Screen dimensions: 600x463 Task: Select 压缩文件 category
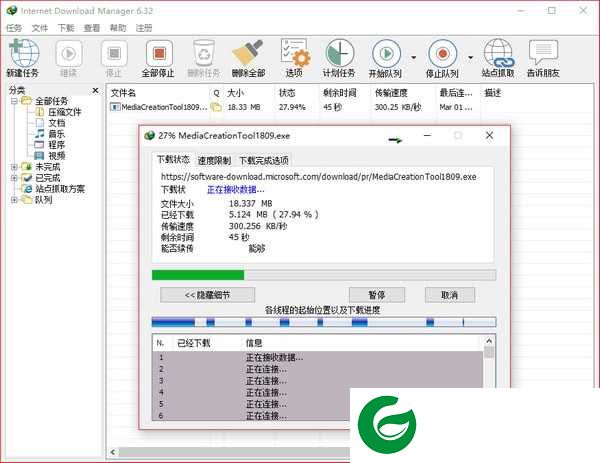pyautogui.click(x=65, y=112)
